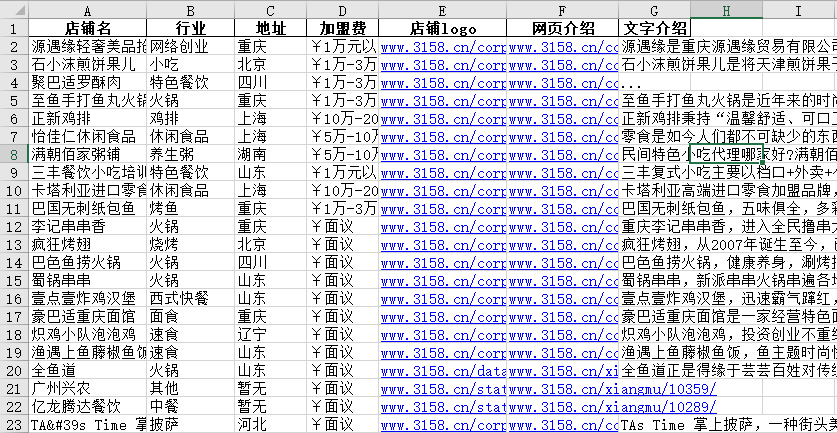This screenshot has height=433, width=837.
Task: Select the cell 正新鸡排 in column A
Action: tap(88, 119)
